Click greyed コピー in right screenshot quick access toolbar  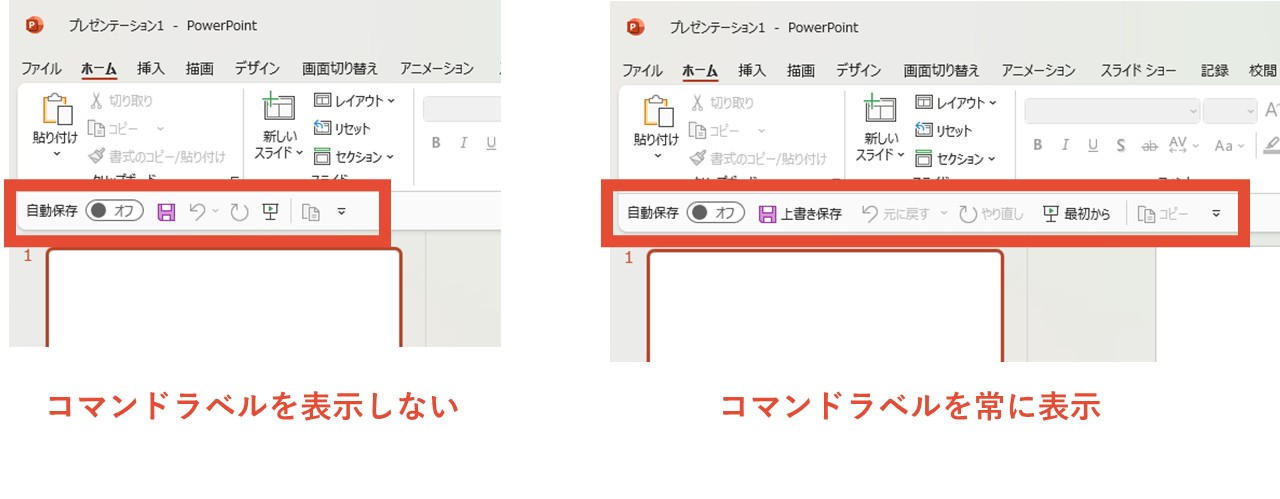[x=1164, y=214]
